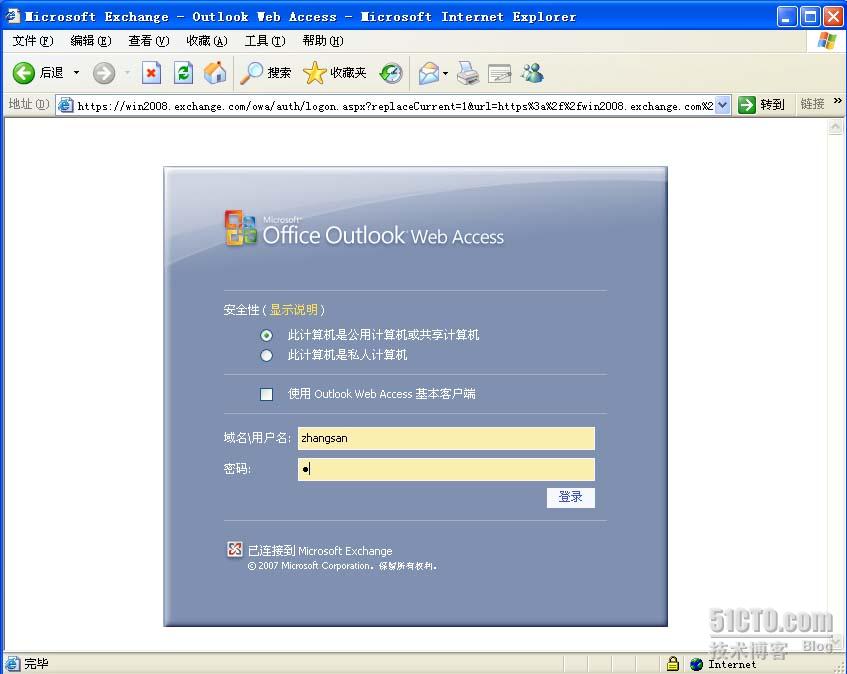Viewport: 847px width, 674px height.
Task: Expand the 链接 links toolbar chevron
Action: pos(838,101)
